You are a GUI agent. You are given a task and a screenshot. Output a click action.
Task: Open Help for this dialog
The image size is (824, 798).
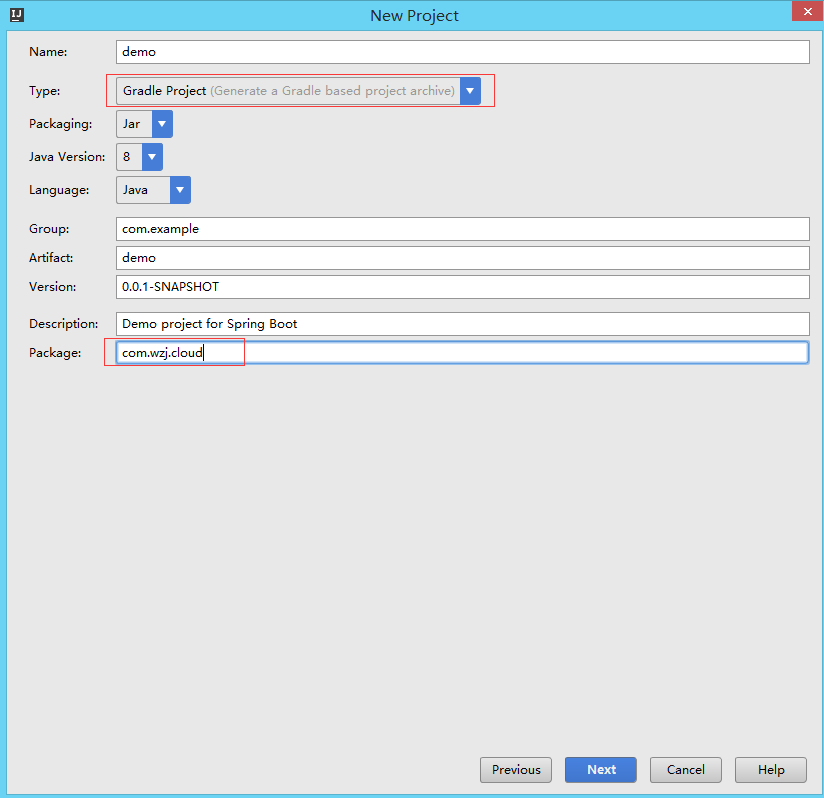[x=770, y=770]
